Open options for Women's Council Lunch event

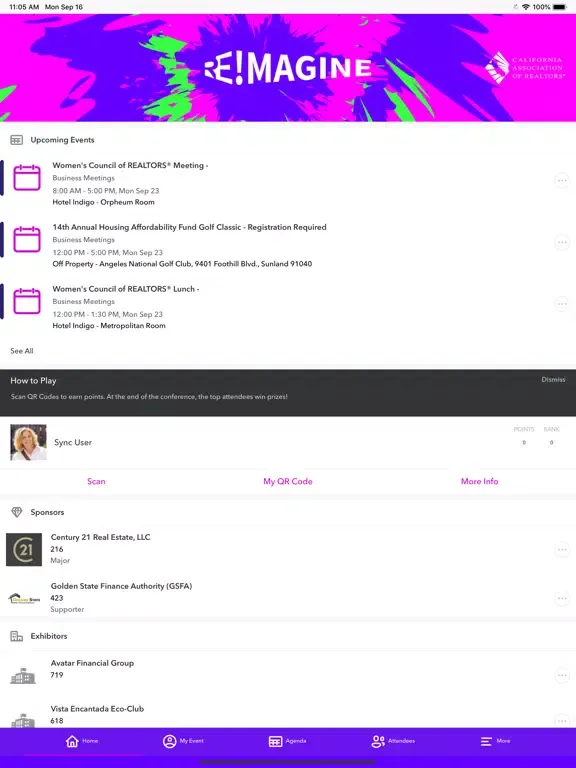(x=562, y=304)
